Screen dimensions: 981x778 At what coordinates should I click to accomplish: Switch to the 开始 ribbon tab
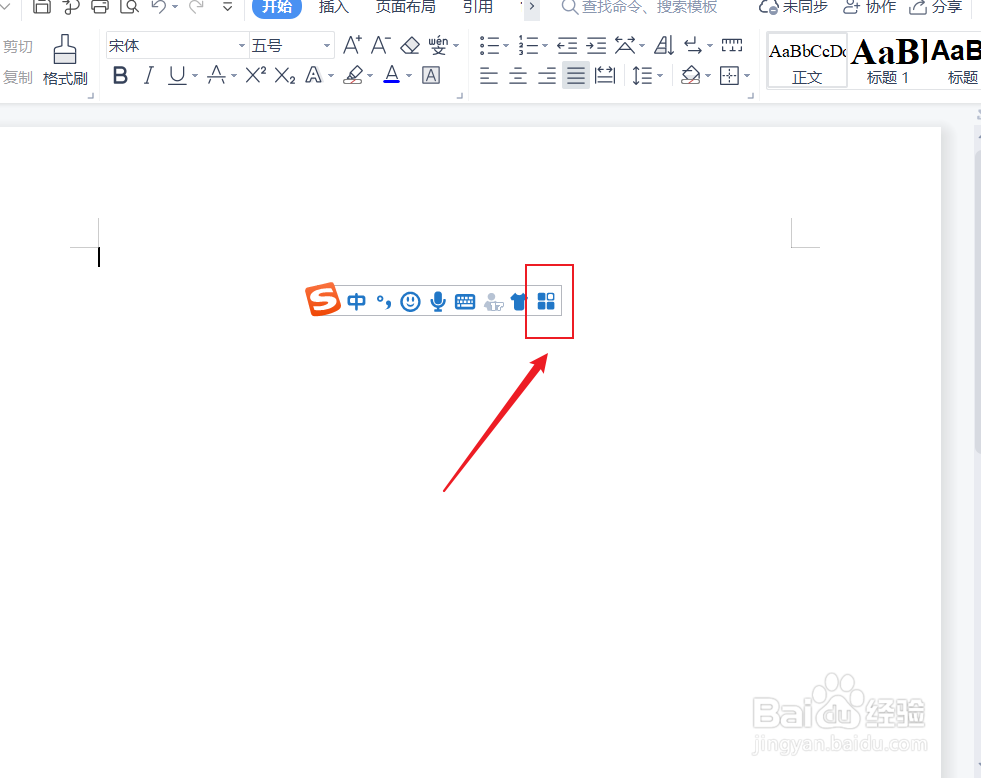277,7
